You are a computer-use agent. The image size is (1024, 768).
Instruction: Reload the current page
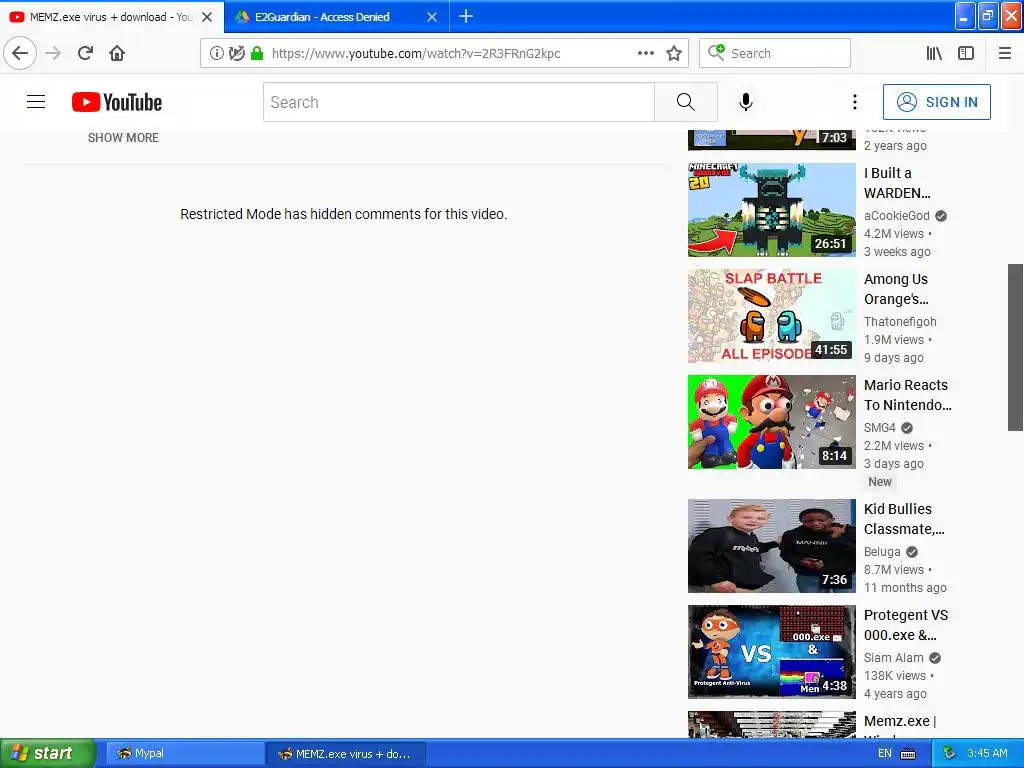pyautogui.click(x=85, y=53)
